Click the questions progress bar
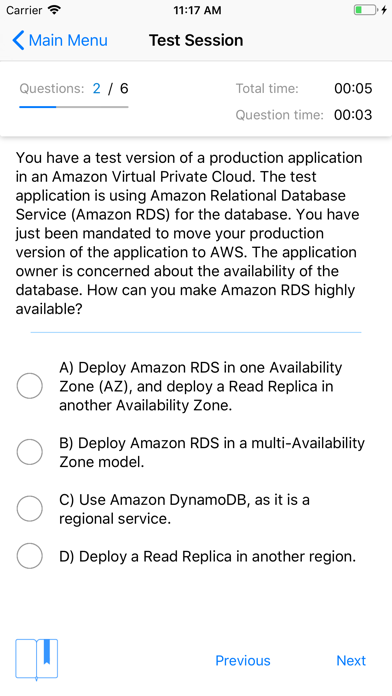Screen dimensions: 392x696 click(x=74, y=107)
